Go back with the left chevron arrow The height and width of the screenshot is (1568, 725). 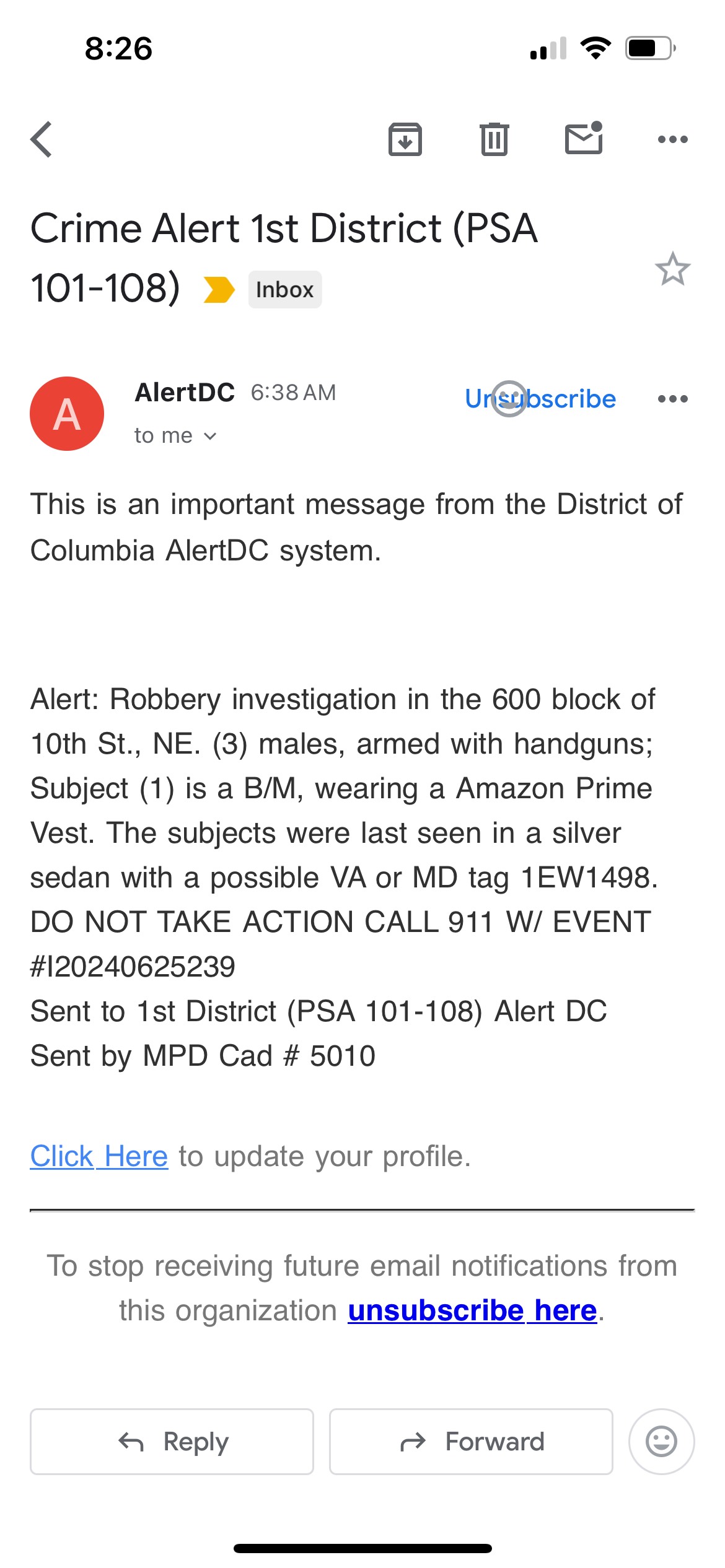click(x=42, y=139)
